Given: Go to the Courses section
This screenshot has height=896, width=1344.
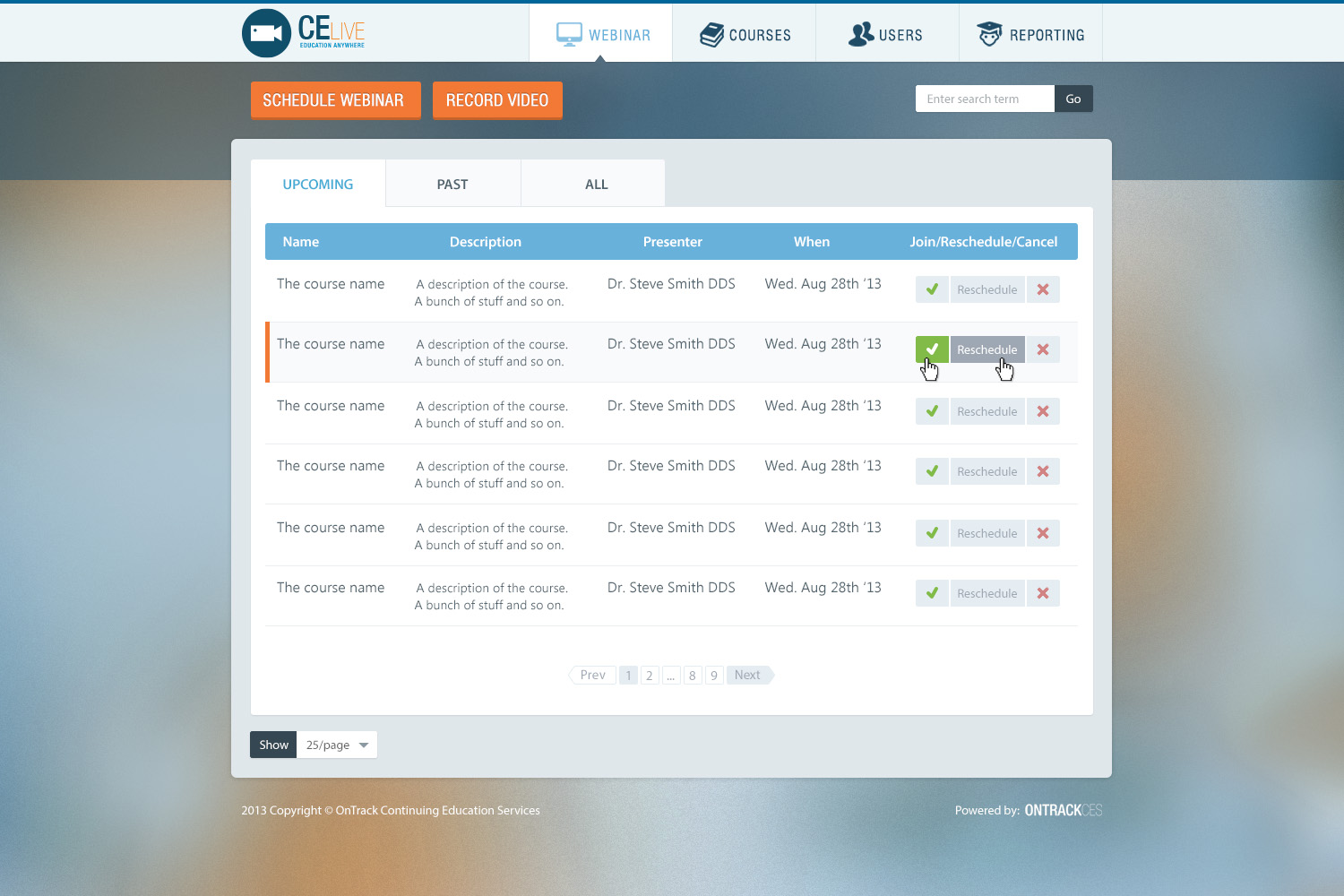Looking at the screenshot, I should [x=745, y=35].
